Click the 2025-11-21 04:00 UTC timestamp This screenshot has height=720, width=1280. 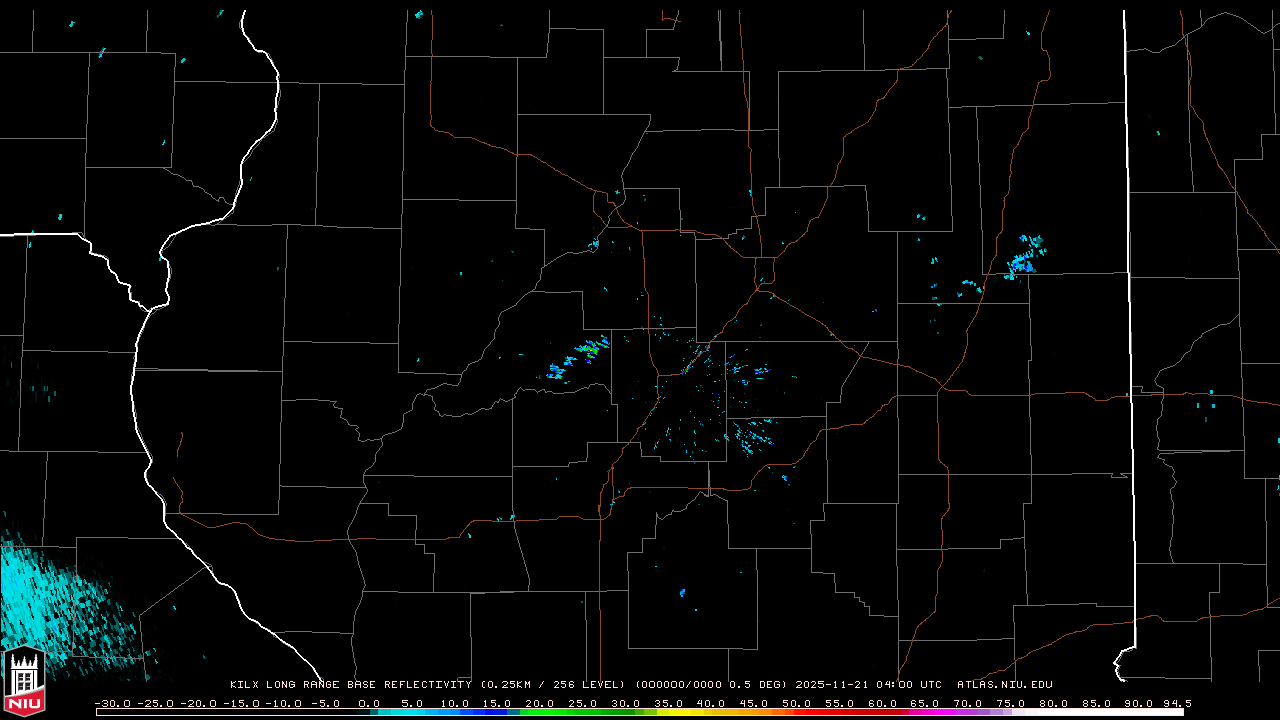[x=868, y=685]
